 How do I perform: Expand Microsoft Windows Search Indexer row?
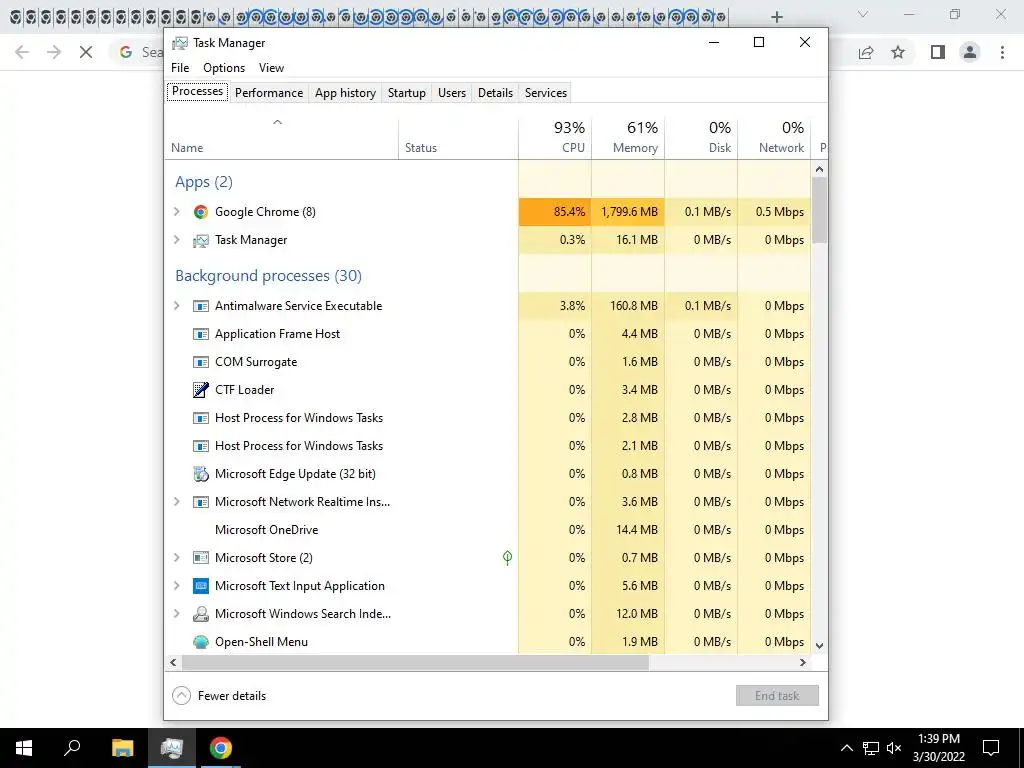(176, 614)
